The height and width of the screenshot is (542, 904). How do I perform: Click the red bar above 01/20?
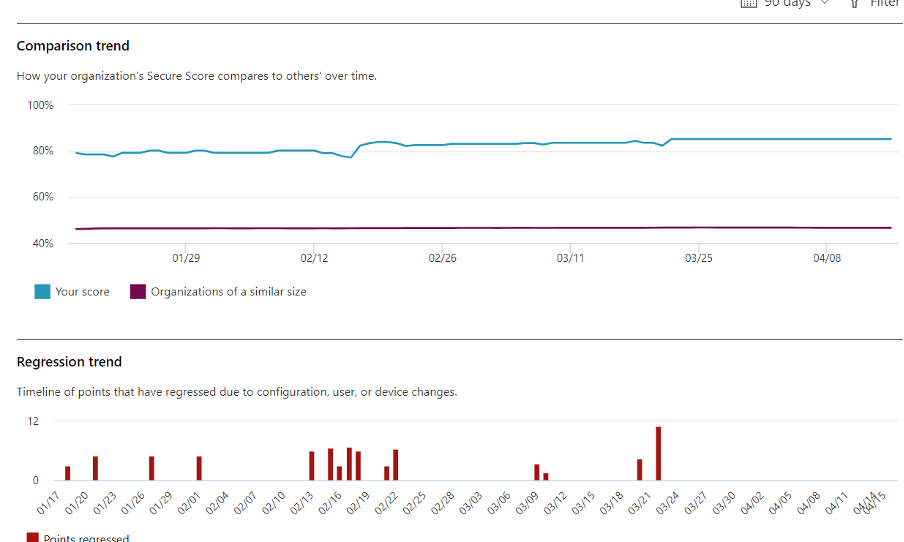(95, 468)
